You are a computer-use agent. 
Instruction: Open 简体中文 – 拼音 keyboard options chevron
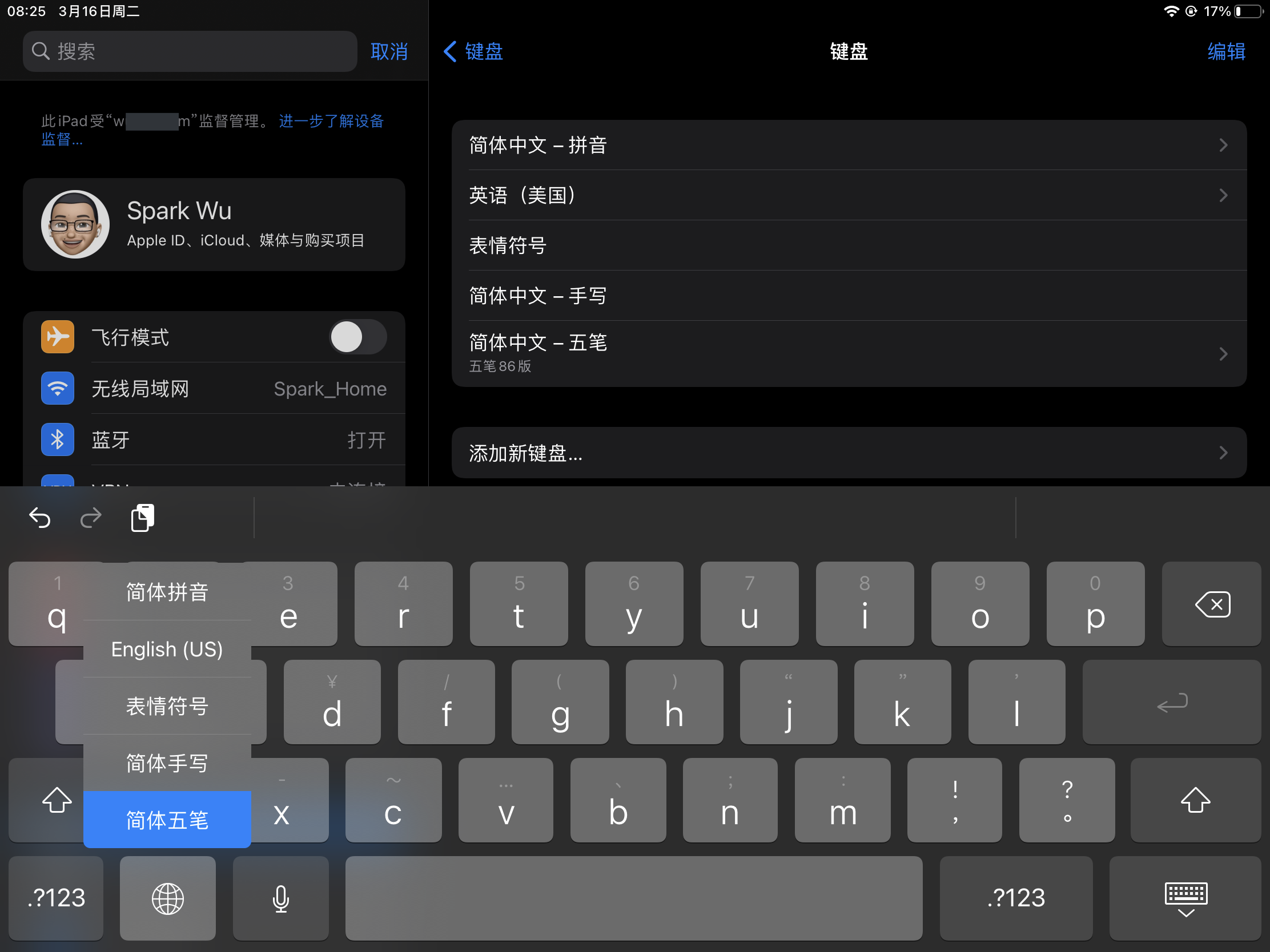pyautogui.click(x=1223, y=145)
